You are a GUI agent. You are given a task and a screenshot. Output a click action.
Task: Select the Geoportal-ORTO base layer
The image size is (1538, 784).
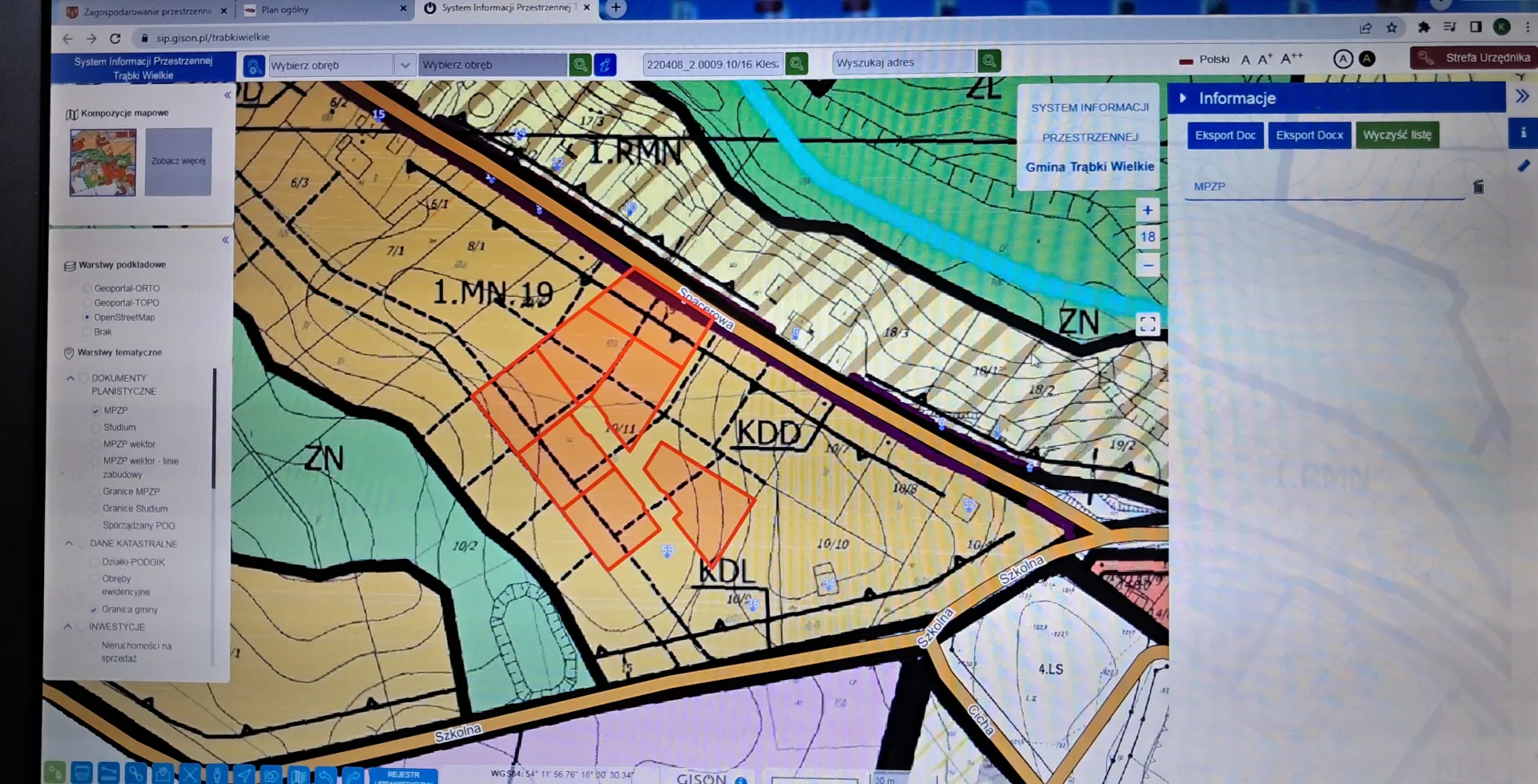[87, 288]
